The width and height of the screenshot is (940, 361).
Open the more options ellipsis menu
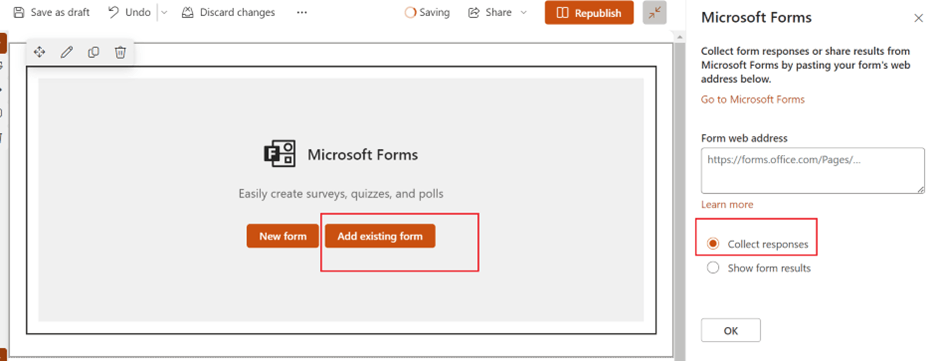click(x=302, y=13)
